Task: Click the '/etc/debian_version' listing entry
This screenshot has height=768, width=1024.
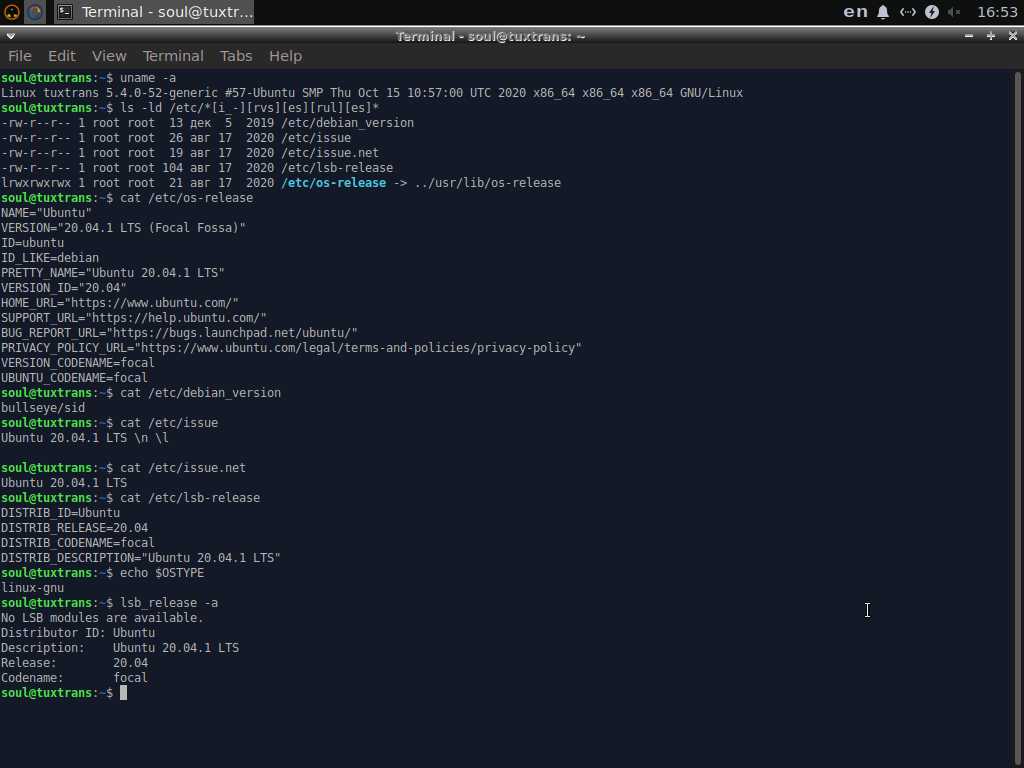Action: (x=347, y=123)
